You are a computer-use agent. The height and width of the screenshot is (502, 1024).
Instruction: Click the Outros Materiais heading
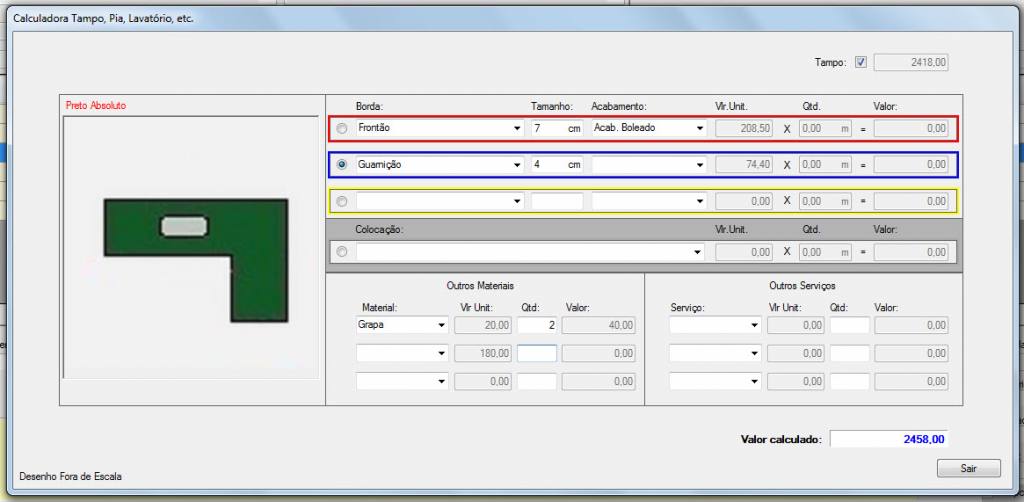pyautogui.click(x=480, y=286)
